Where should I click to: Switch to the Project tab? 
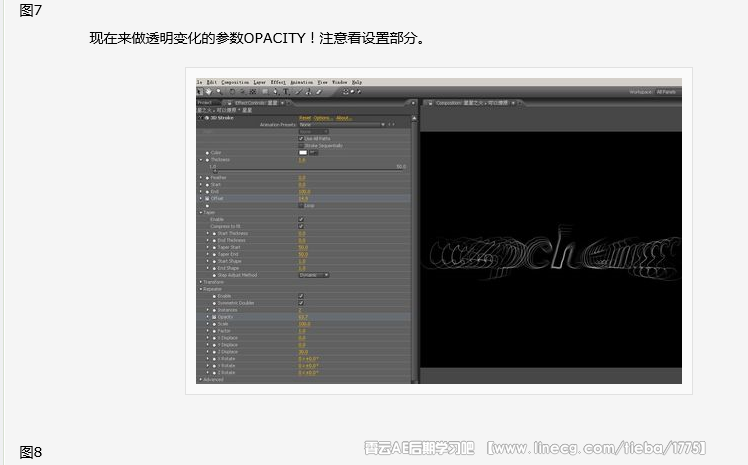pyautogui.click(x=204, y=103)
